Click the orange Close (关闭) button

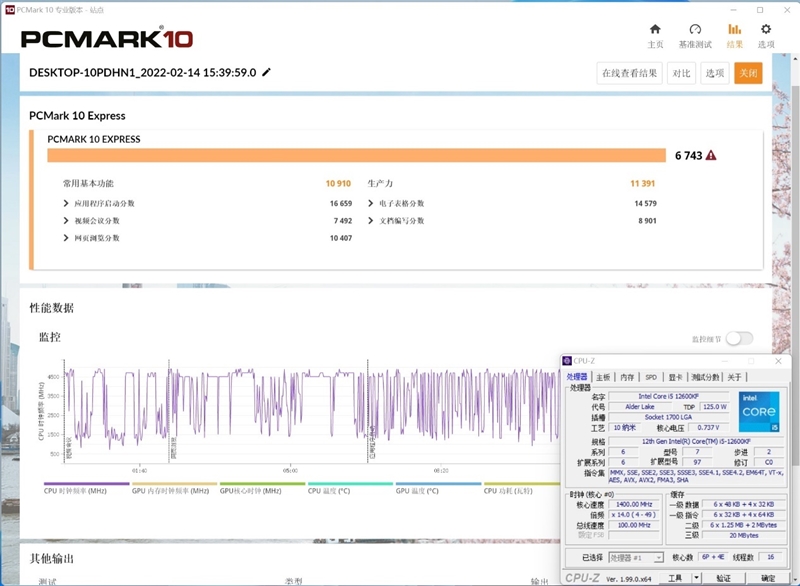tap(748, 73)
